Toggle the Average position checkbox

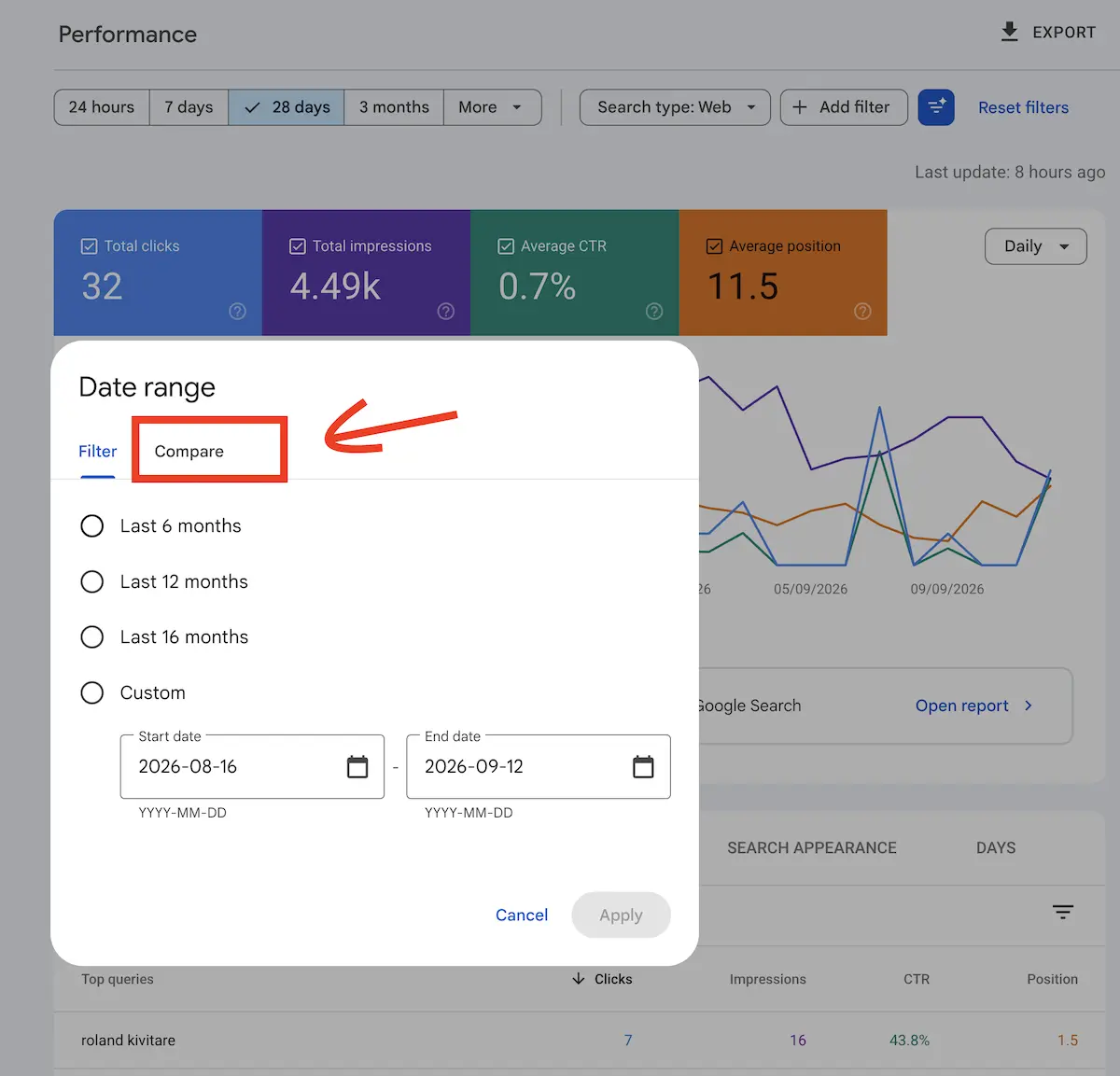pyautogui.click(x=714, y=246)
